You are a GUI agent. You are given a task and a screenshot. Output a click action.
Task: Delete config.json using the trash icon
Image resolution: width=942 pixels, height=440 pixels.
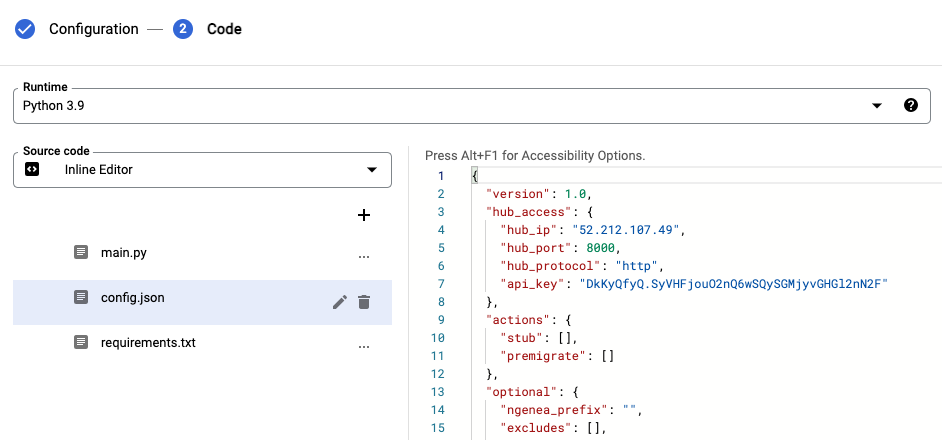[364, 301]
